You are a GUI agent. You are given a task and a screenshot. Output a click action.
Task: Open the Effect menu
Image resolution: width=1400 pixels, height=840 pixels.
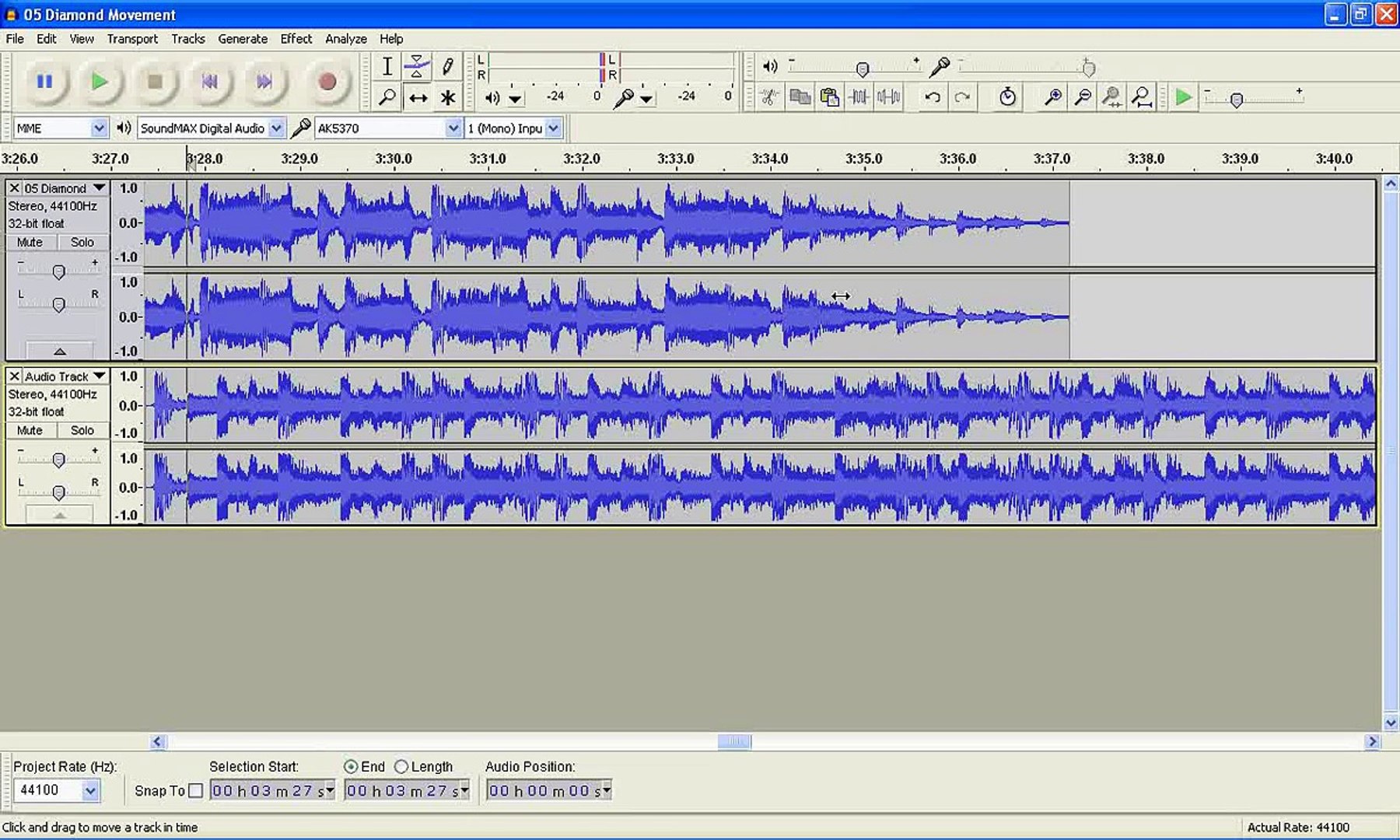(296, 38)
